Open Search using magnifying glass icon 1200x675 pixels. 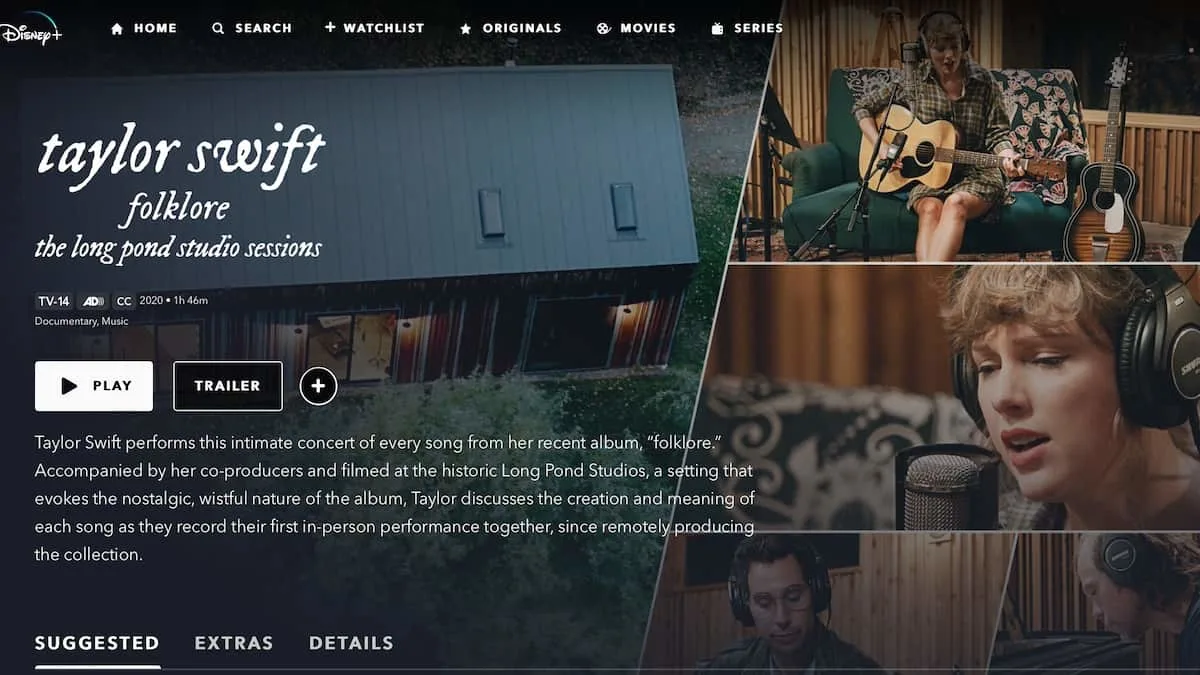pyautogui.click(x=218, y=29)
